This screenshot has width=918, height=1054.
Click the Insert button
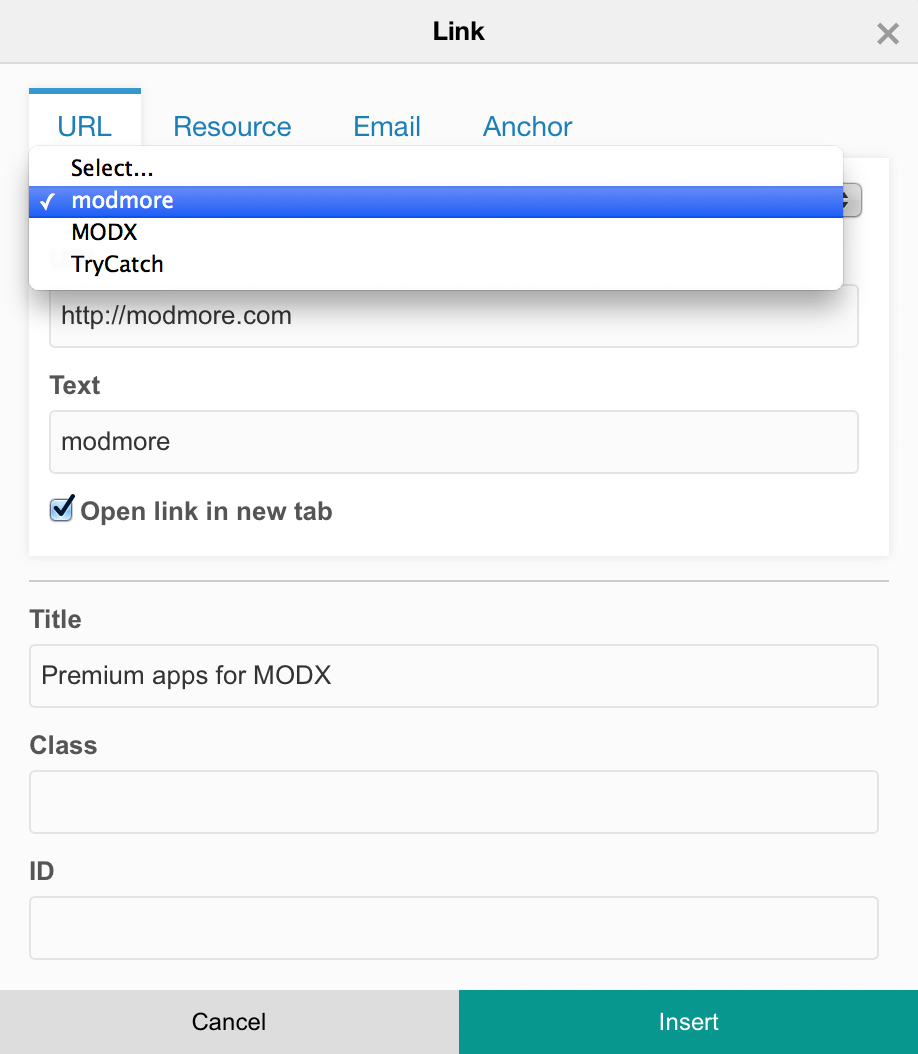[x=688, y=1022]
